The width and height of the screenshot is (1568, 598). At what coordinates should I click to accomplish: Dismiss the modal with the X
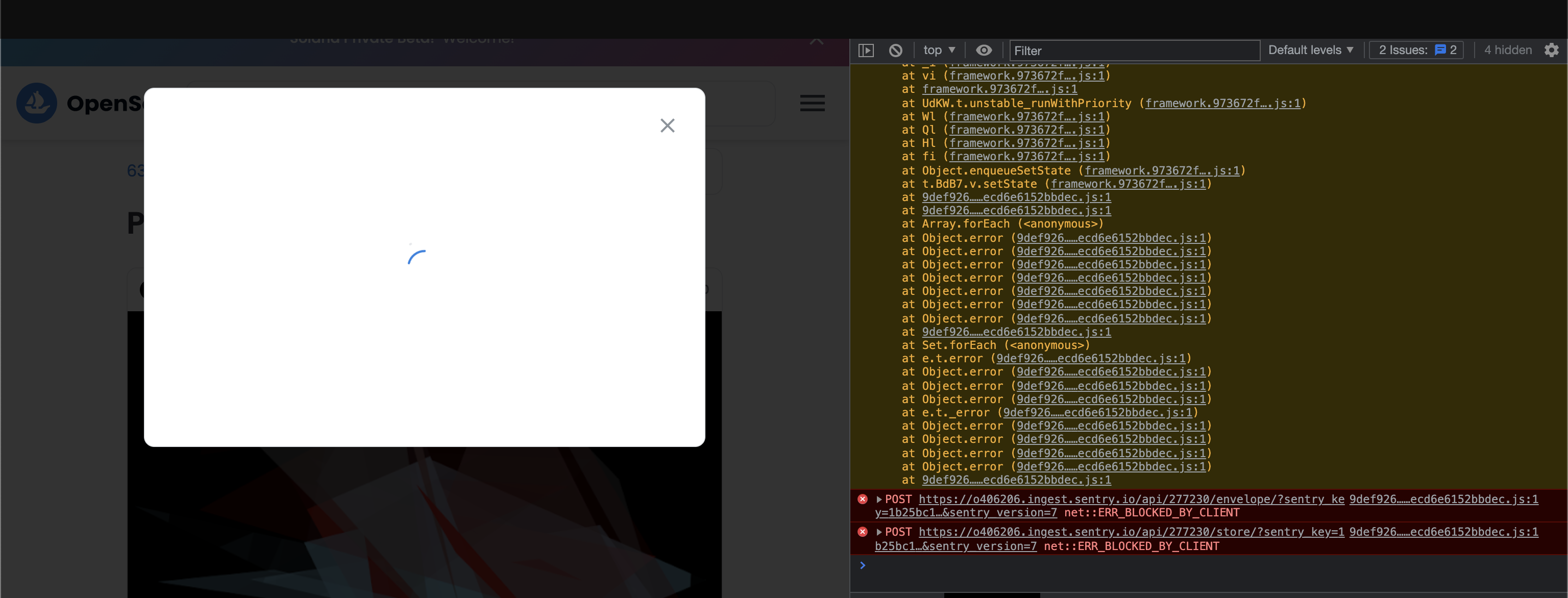(667, 126)
